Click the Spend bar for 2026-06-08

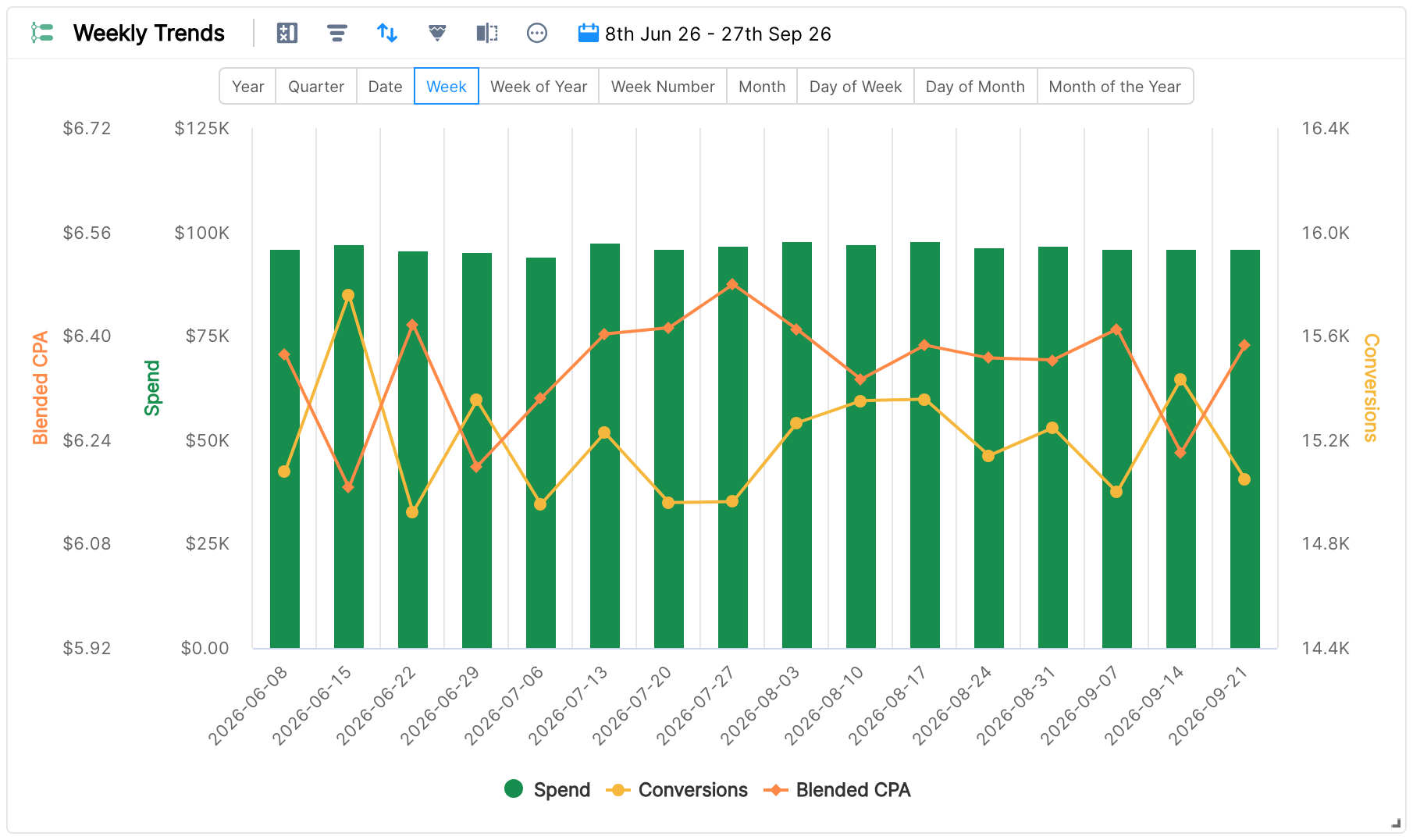pos(285,449)
